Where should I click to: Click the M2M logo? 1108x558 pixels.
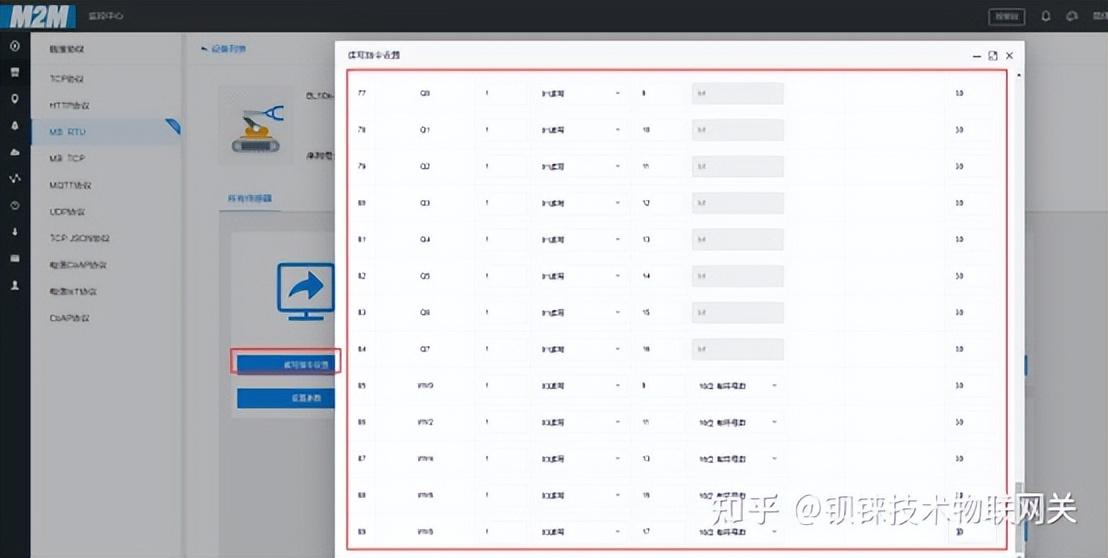pyautogui.click(x=39, y=16)
